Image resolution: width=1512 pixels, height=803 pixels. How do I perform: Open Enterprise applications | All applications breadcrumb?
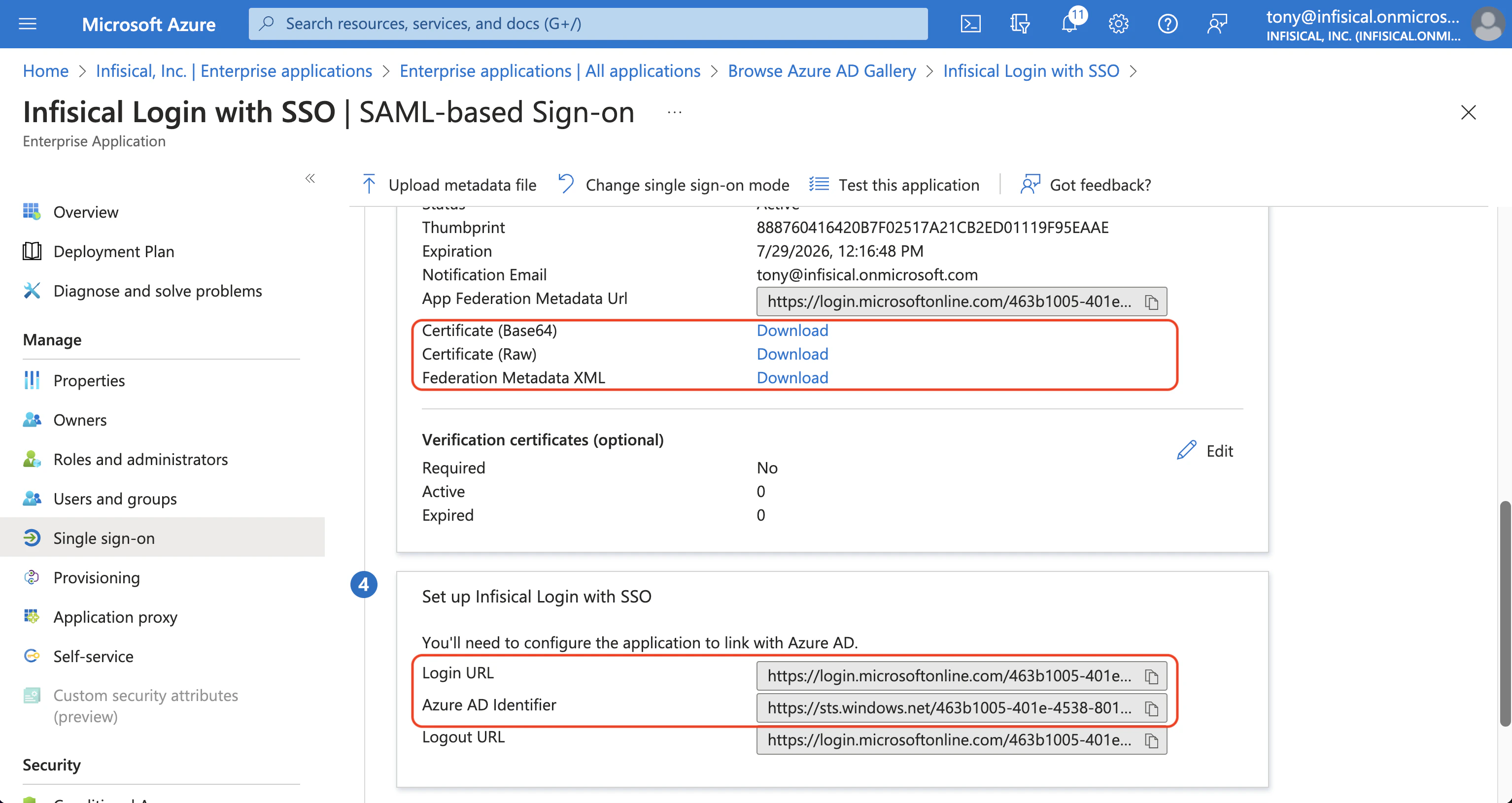coord(550,70)
